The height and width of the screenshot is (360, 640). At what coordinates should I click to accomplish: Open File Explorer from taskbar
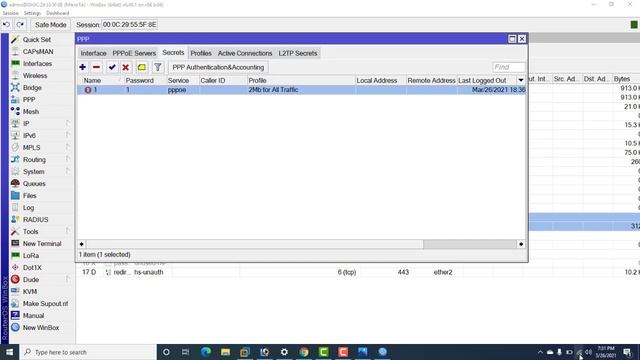pos(225,352)
